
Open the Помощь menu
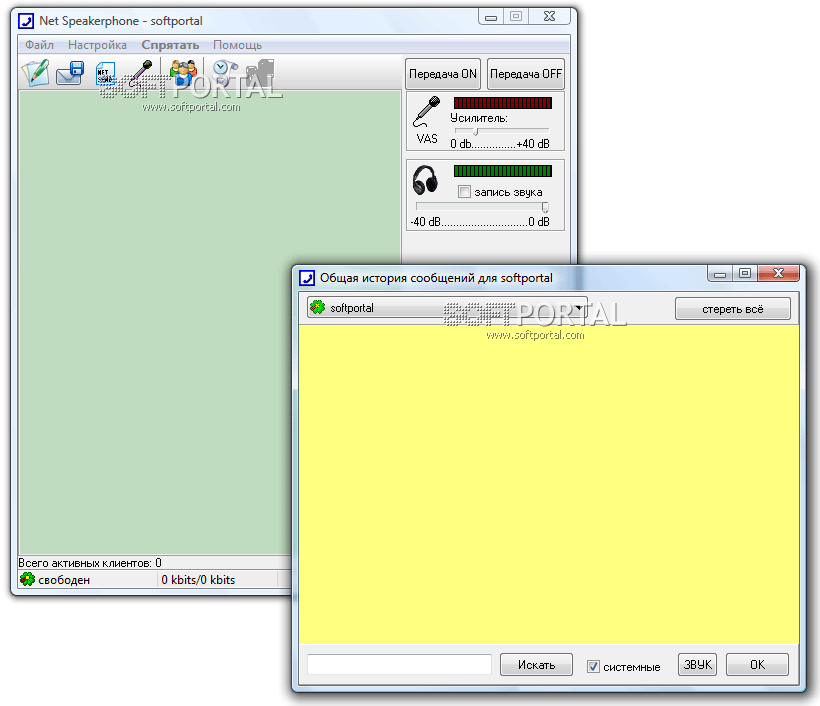pos(237,45)
